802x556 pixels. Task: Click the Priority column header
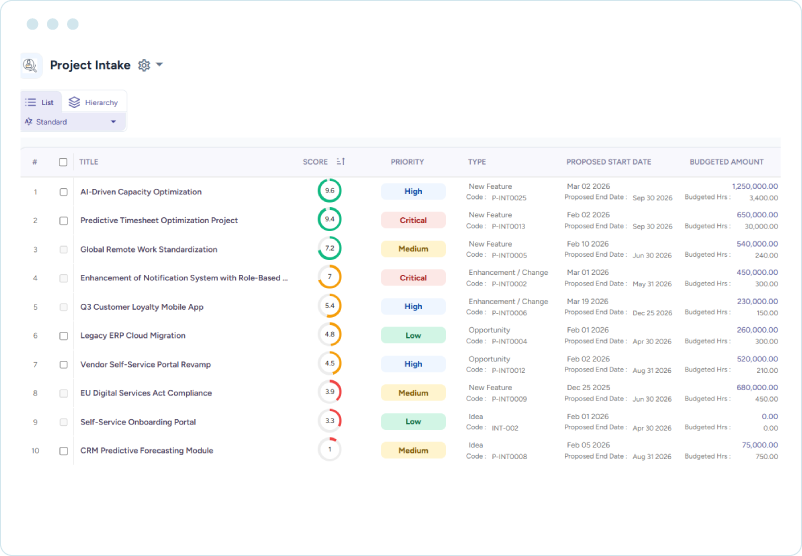(x=407, y=162)
